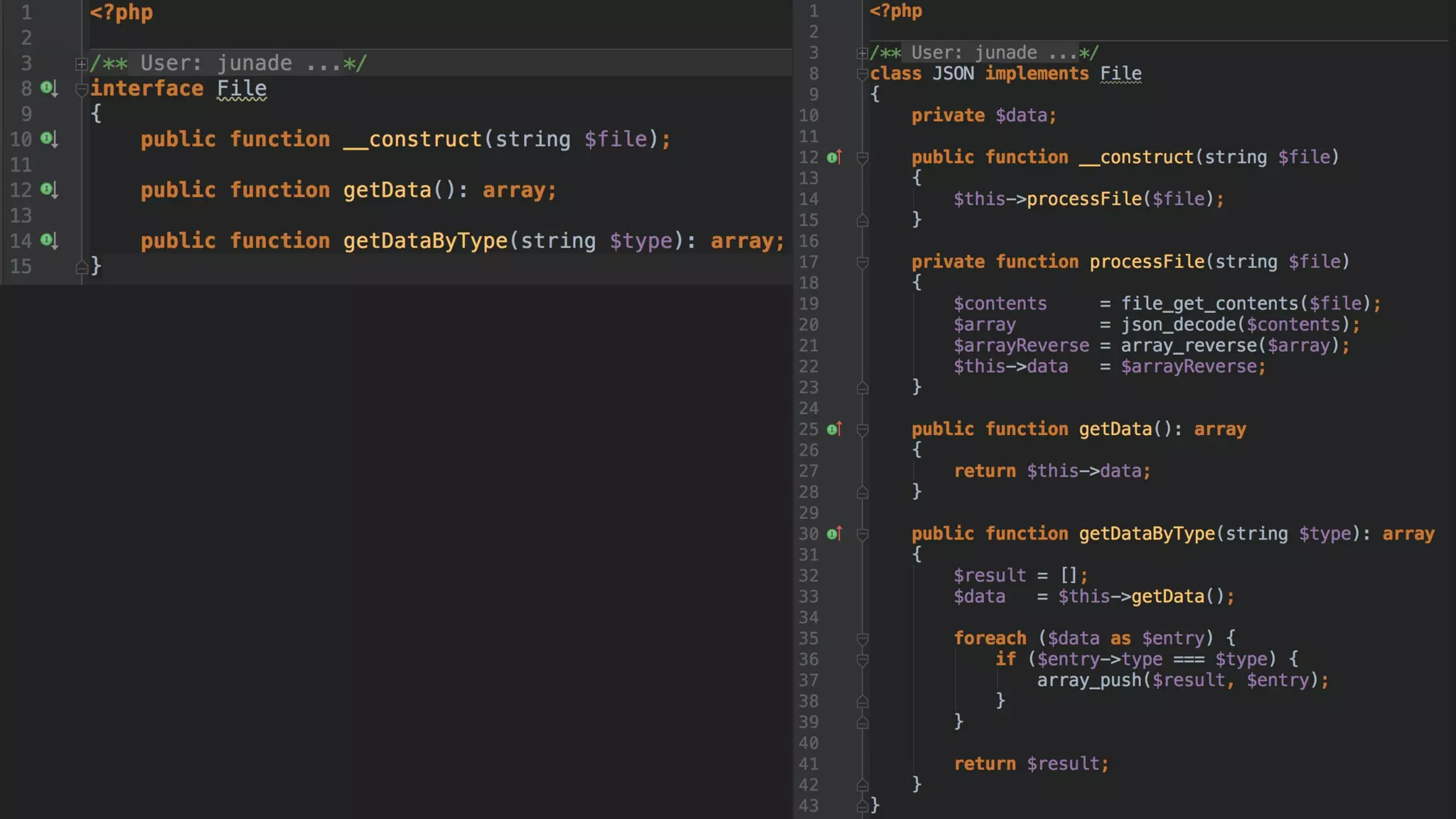Click the fold-end marker at the JSON class closing brace
Screen dimensions: 1456x819
pyautogui.click(x=862, y=805)
